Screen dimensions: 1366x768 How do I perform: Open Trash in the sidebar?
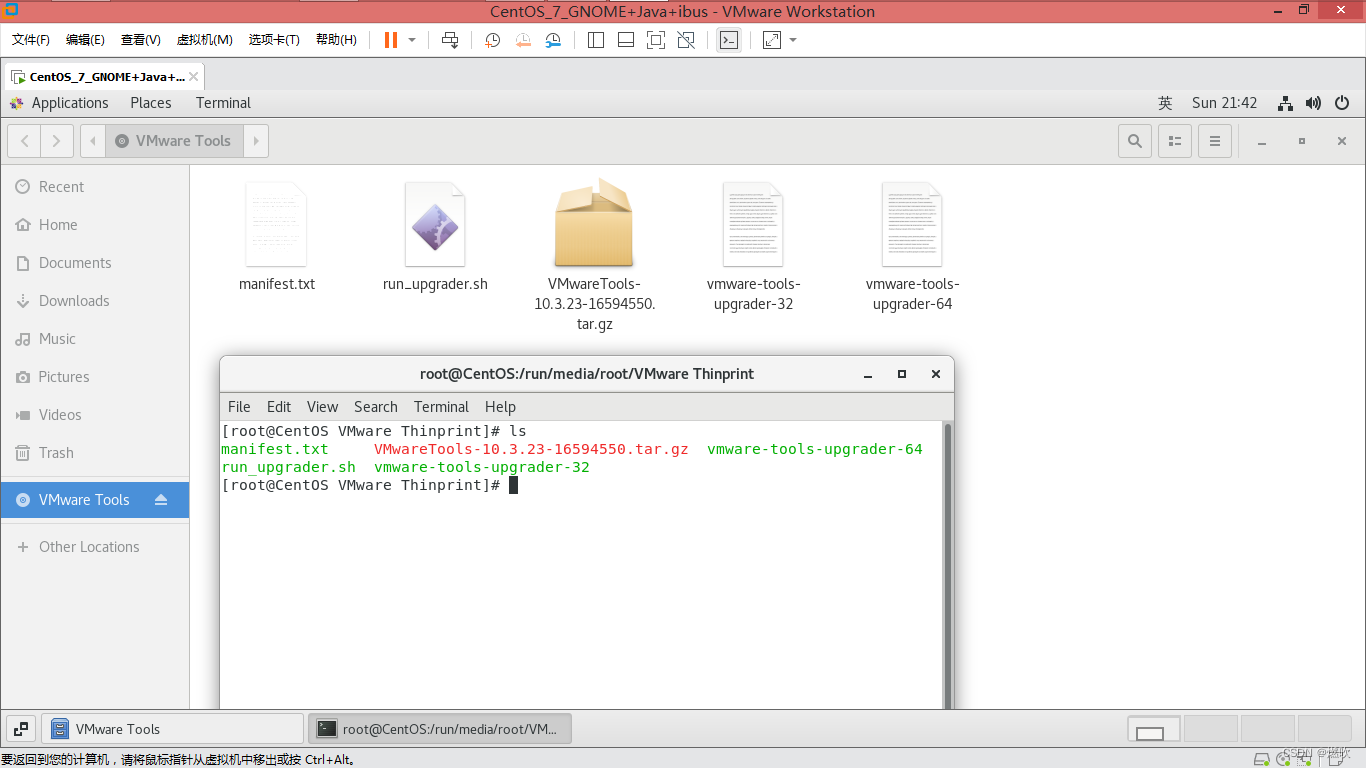tap(95, 453)
